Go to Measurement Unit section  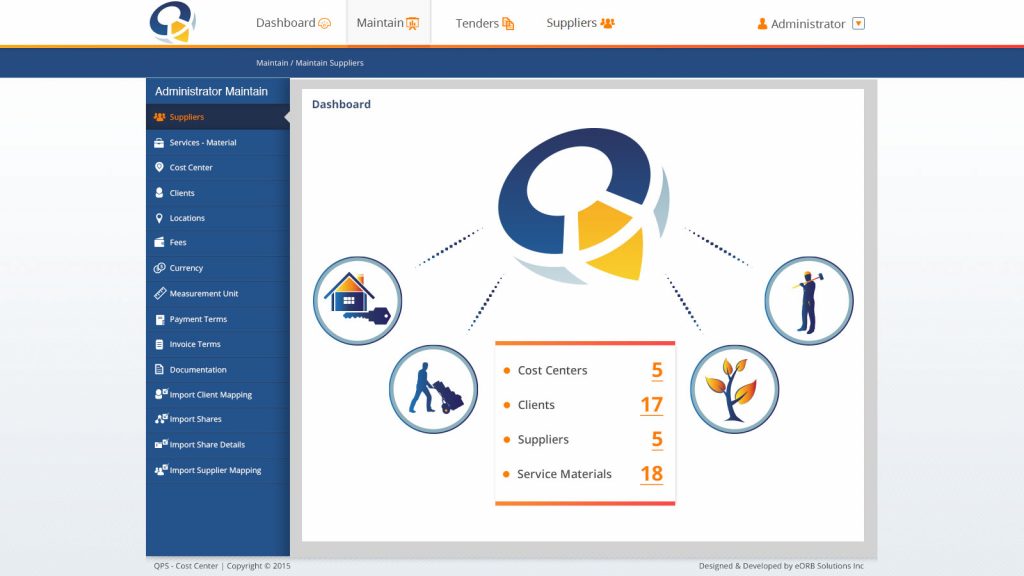[x=204, y=294]
